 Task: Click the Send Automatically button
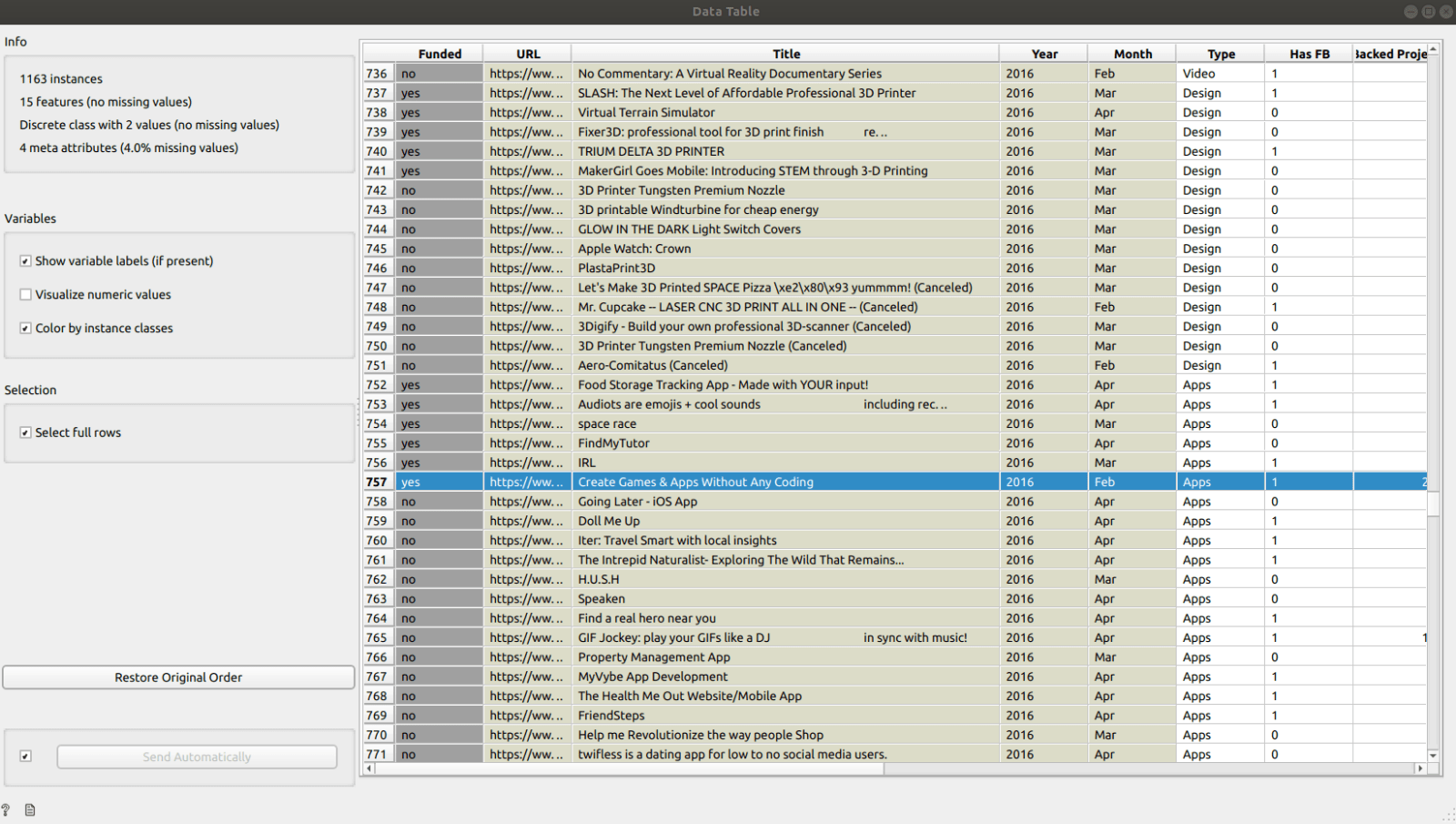click(197, 757)
